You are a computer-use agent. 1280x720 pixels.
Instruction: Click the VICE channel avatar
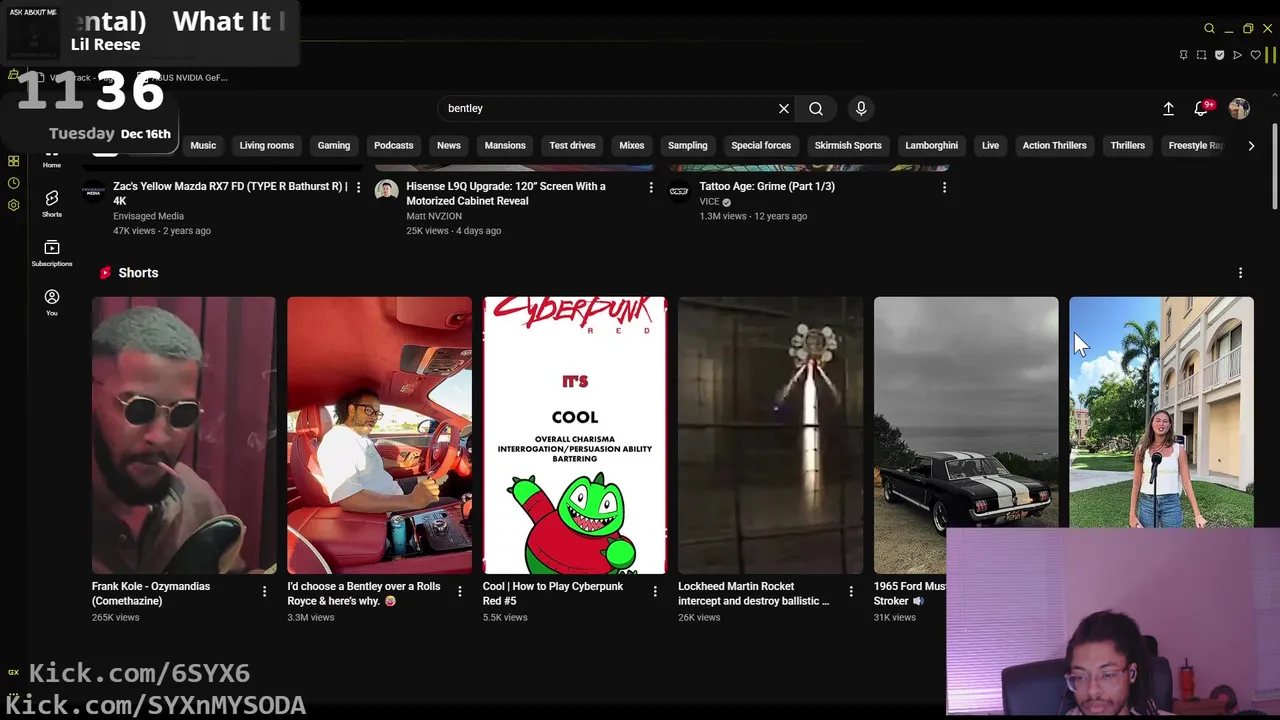[679, 191]
